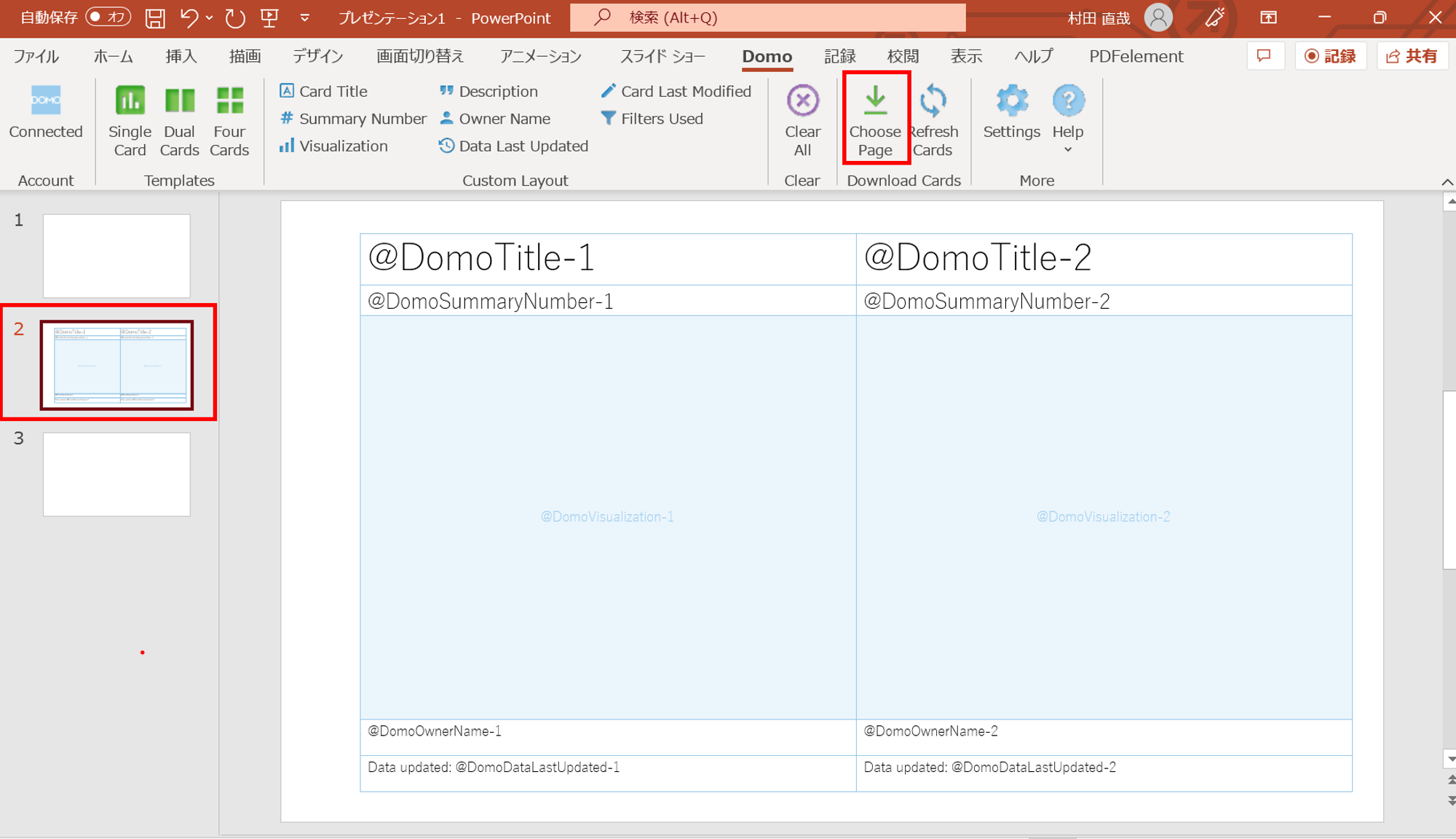Add a Visualization placeholder
Viewport: 1456px width, 839px height.
pyautogui.click(x=333, y=146)
